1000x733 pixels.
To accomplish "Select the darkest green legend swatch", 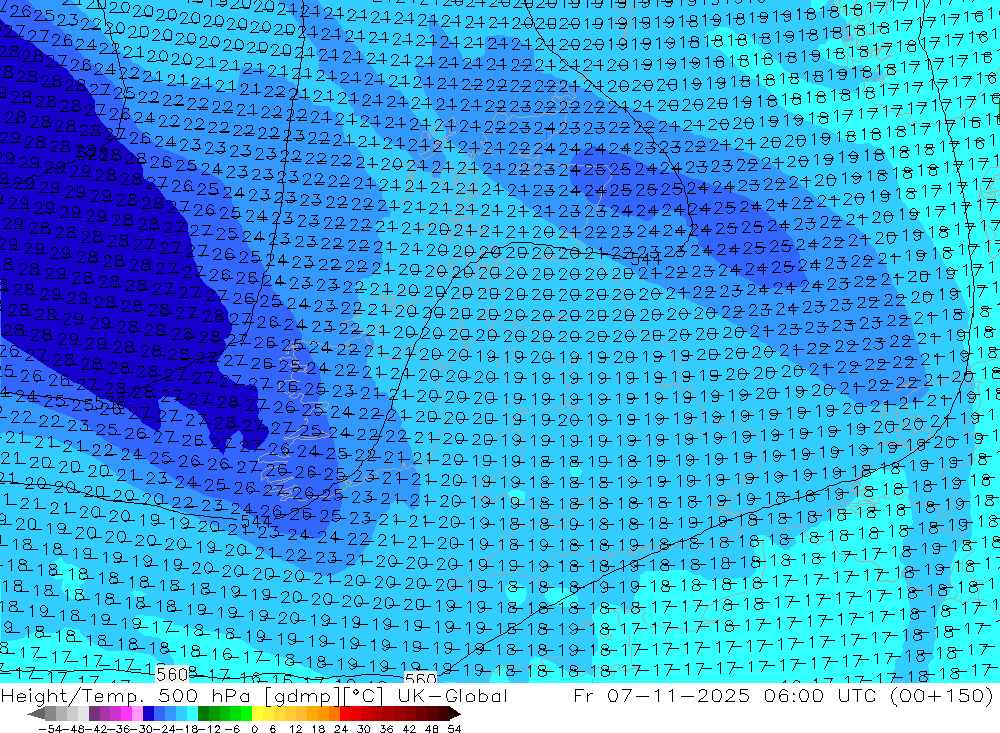I will pyautogui.click(x=203, y=714).
